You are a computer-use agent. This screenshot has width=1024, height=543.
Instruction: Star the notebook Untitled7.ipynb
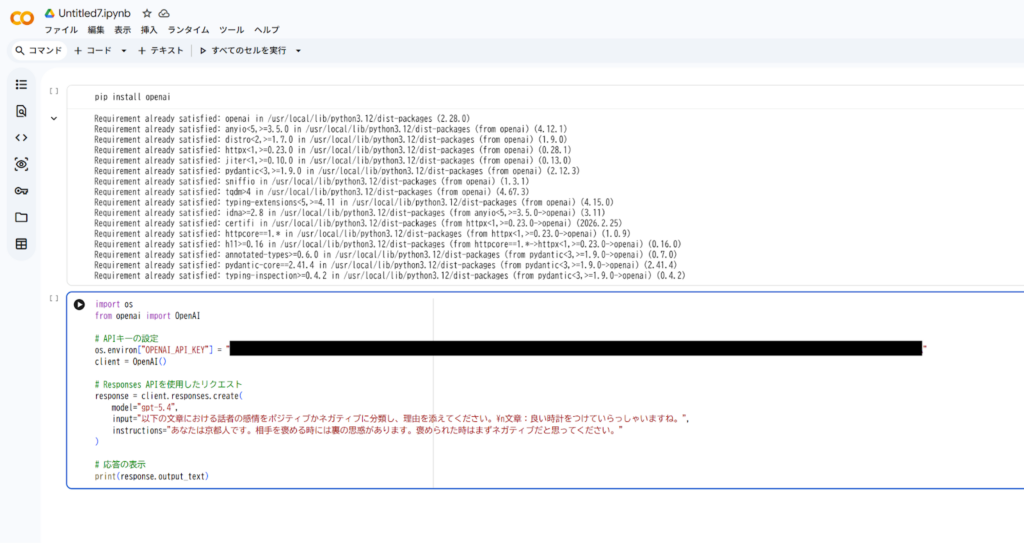click(147, 13)
